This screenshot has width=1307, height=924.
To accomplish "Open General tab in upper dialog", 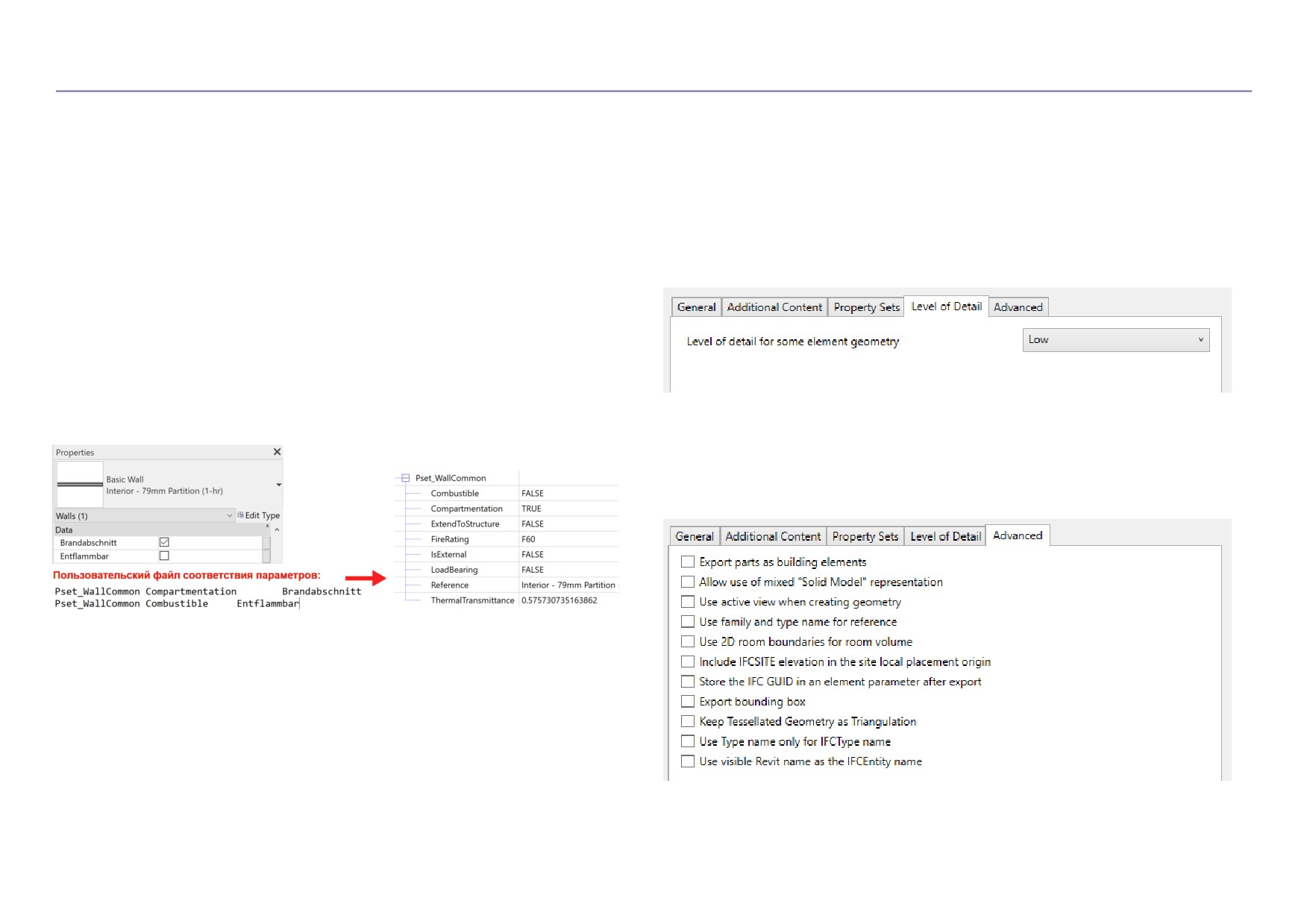I will tap(696, 307).
